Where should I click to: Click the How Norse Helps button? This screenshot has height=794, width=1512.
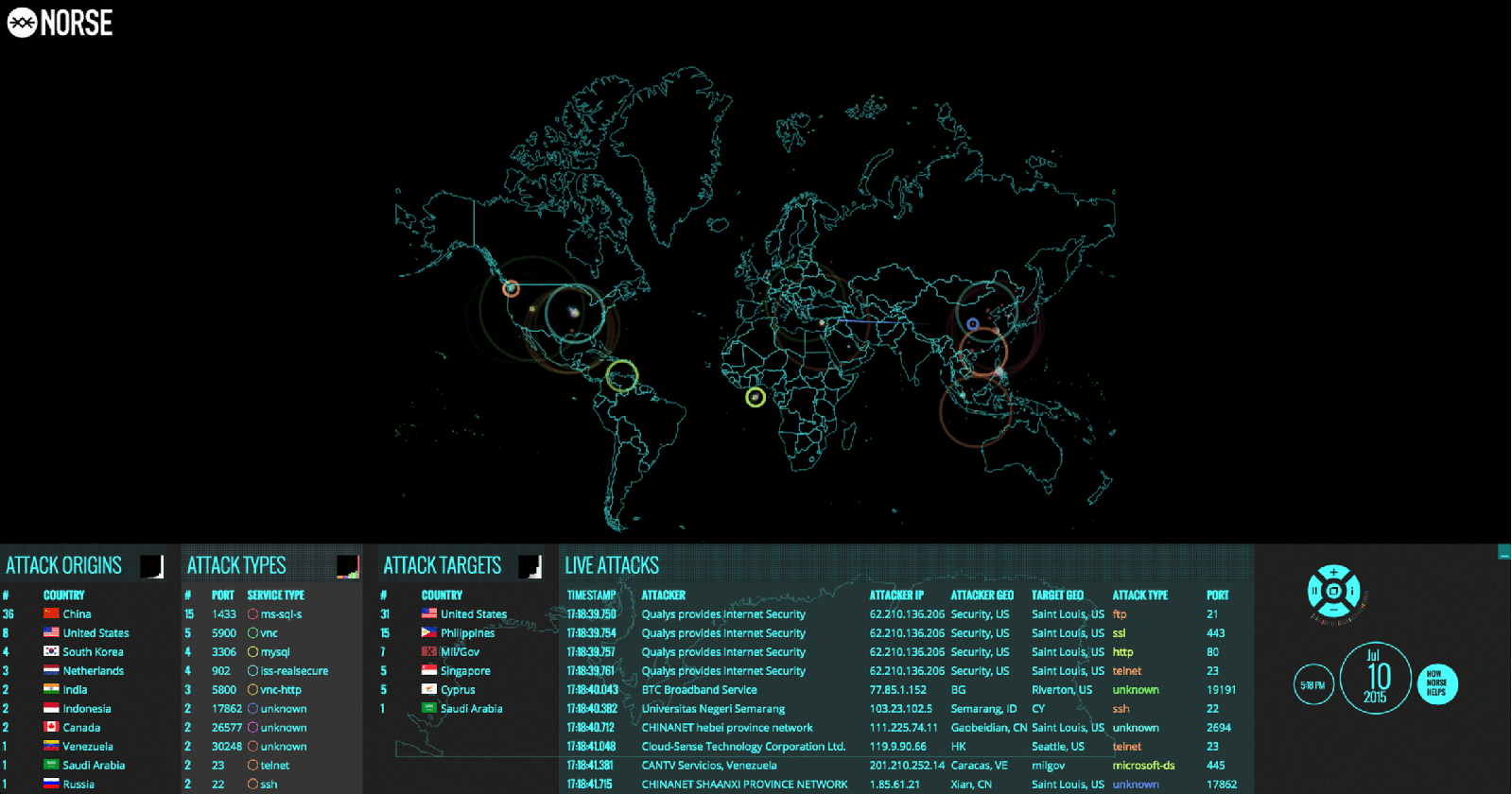pyautogui.click(x=1436, y=684)
